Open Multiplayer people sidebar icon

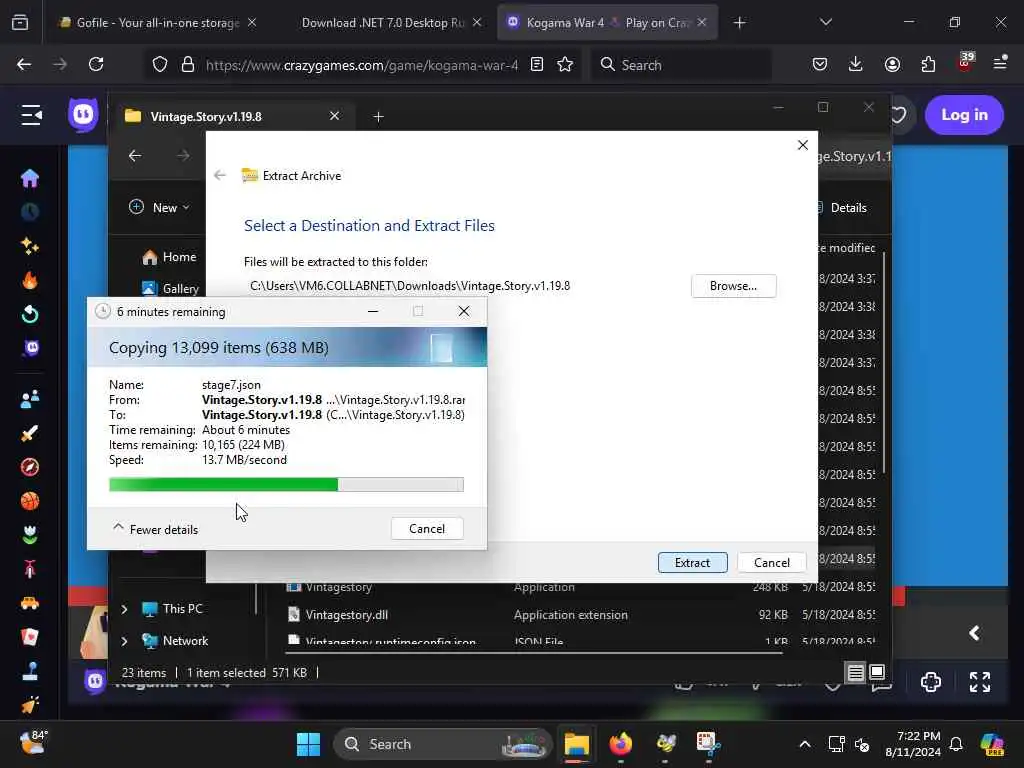(29, 399)
